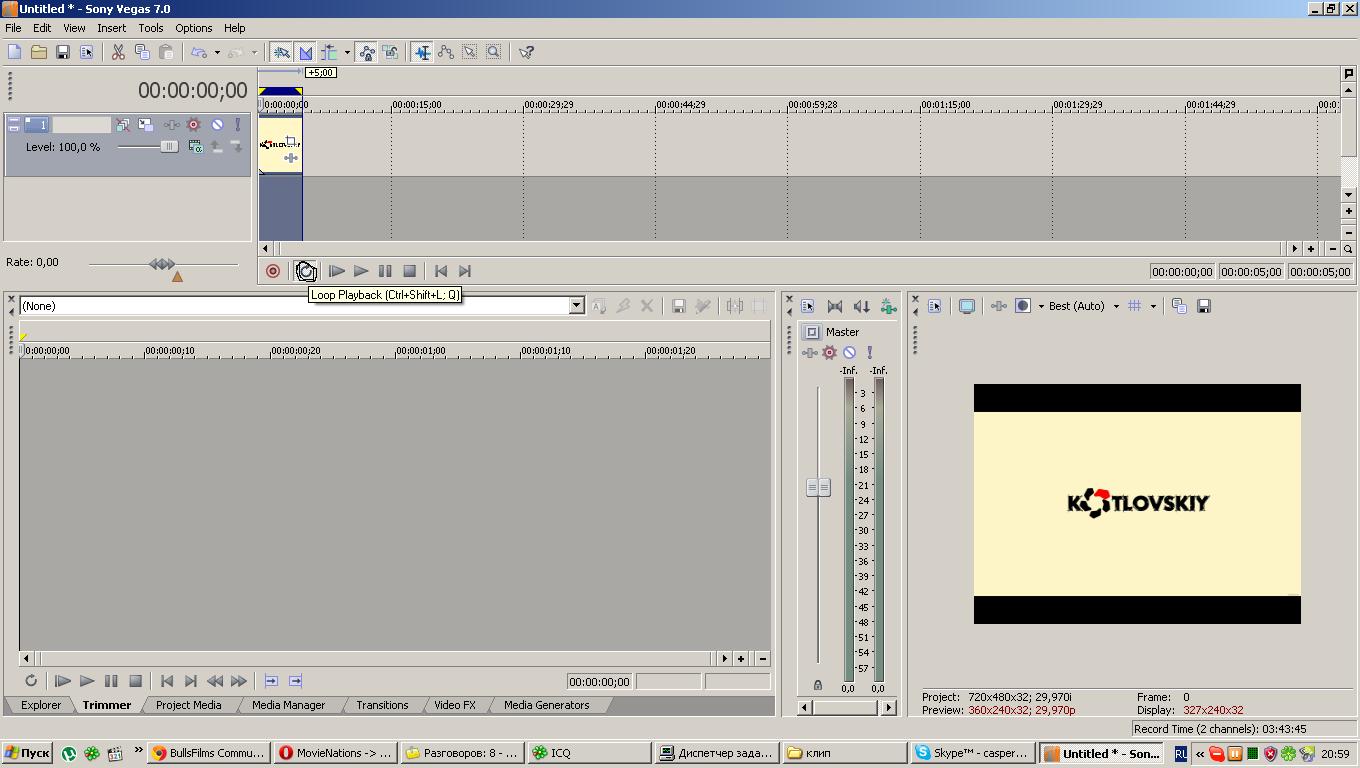
Task: Create a new project with the New icon
Action: click(x=14, y=52)
